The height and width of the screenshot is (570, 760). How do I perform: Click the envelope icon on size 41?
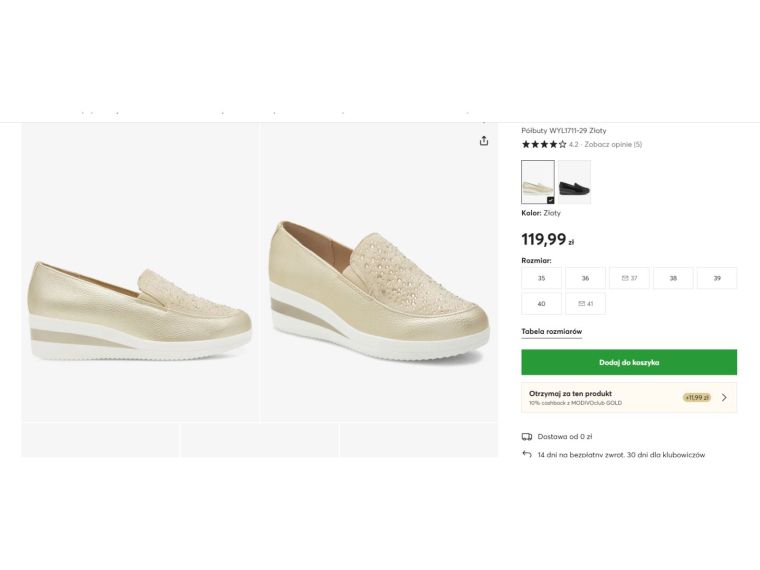coord(581,304)
